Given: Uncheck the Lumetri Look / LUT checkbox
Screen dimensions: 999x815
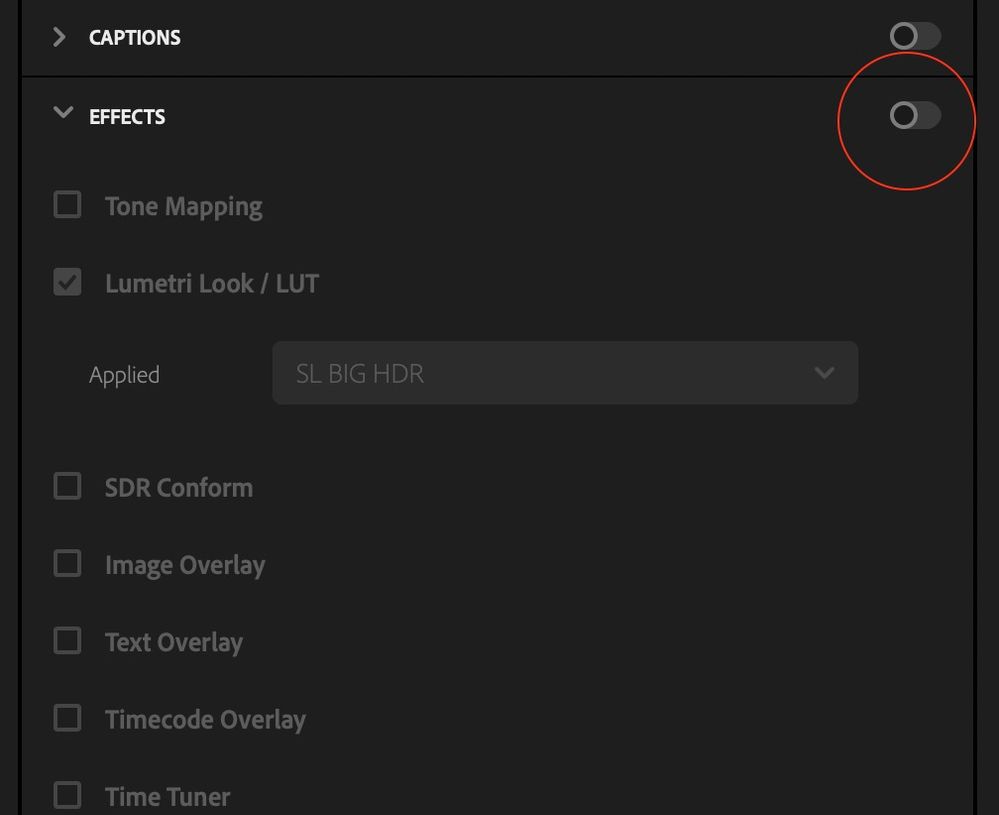Looking at the screenshot, I should (x=67, y=283).
